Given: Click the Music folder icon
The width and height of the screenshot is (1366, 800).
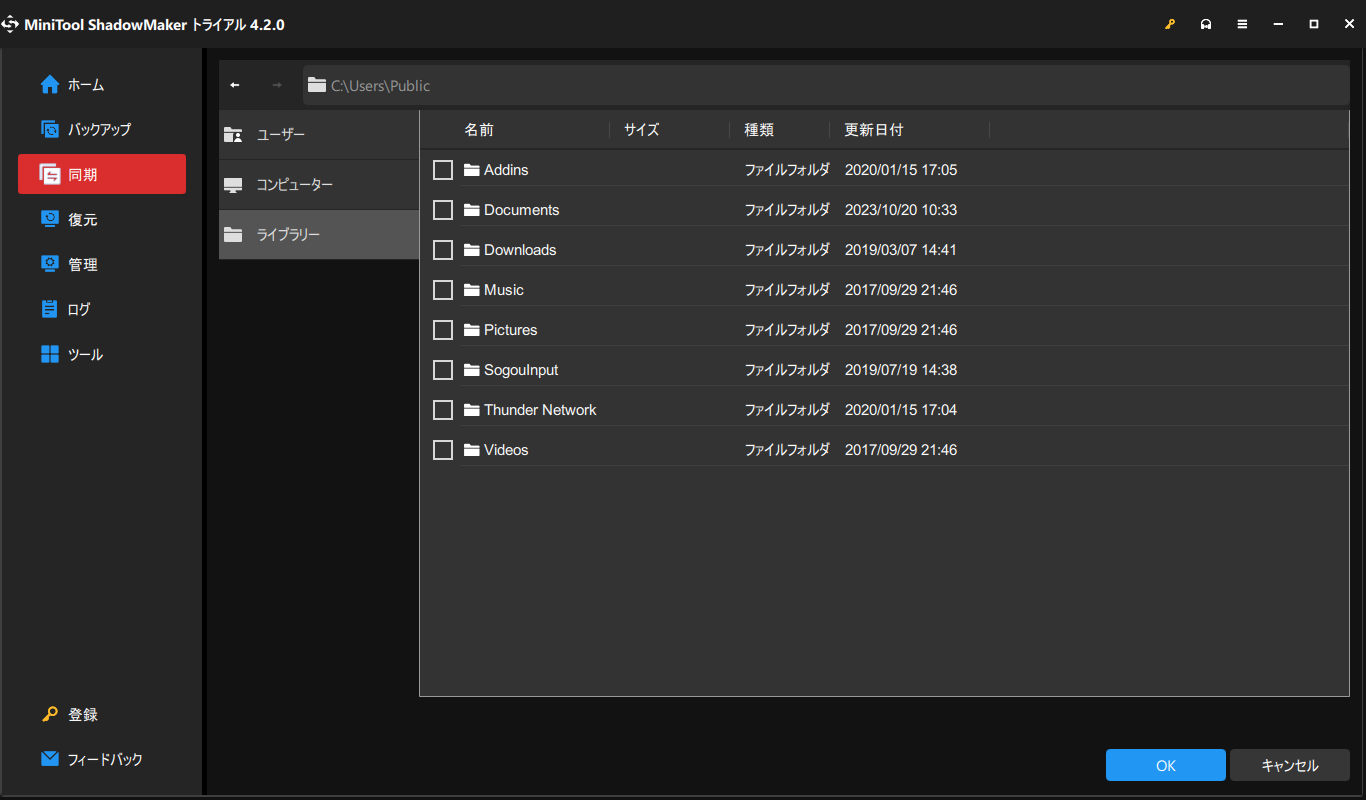Looking at the screenshot, I should tap(472, 290).
